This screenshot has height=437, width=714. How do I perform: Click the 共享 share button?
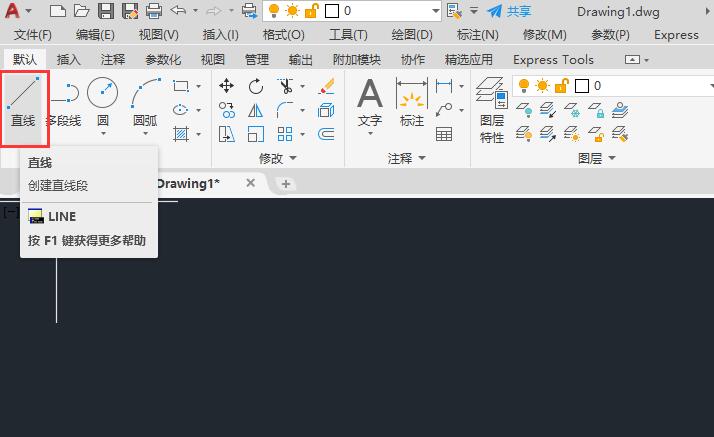coord(509,11)
